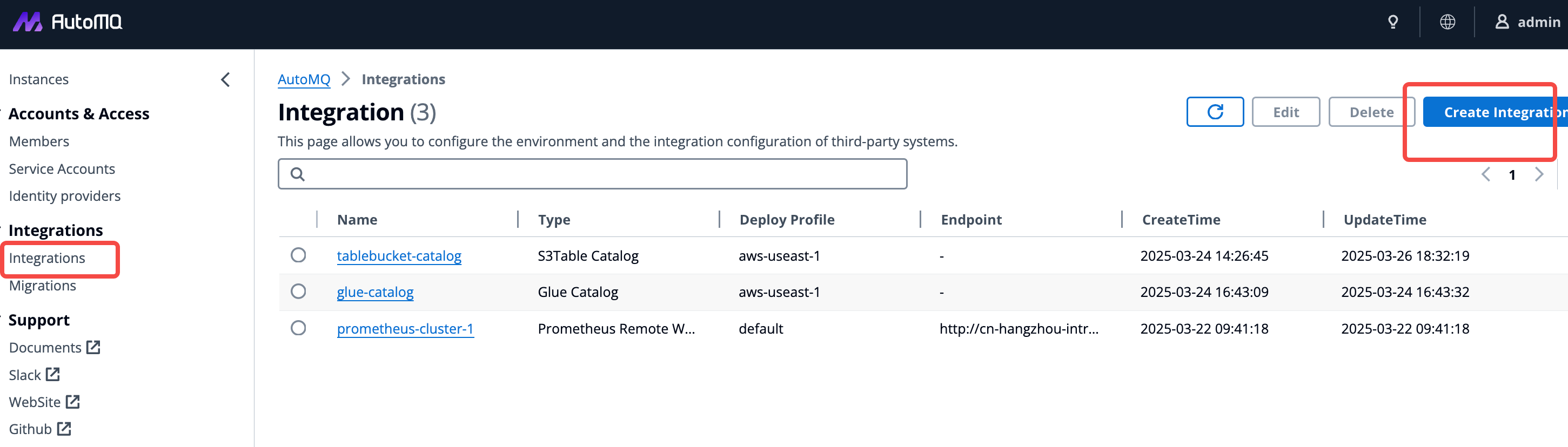Select prometheus-cluster-1 radio button
Viewport: 1568px width, 447px height.
[x=298, y=328]
